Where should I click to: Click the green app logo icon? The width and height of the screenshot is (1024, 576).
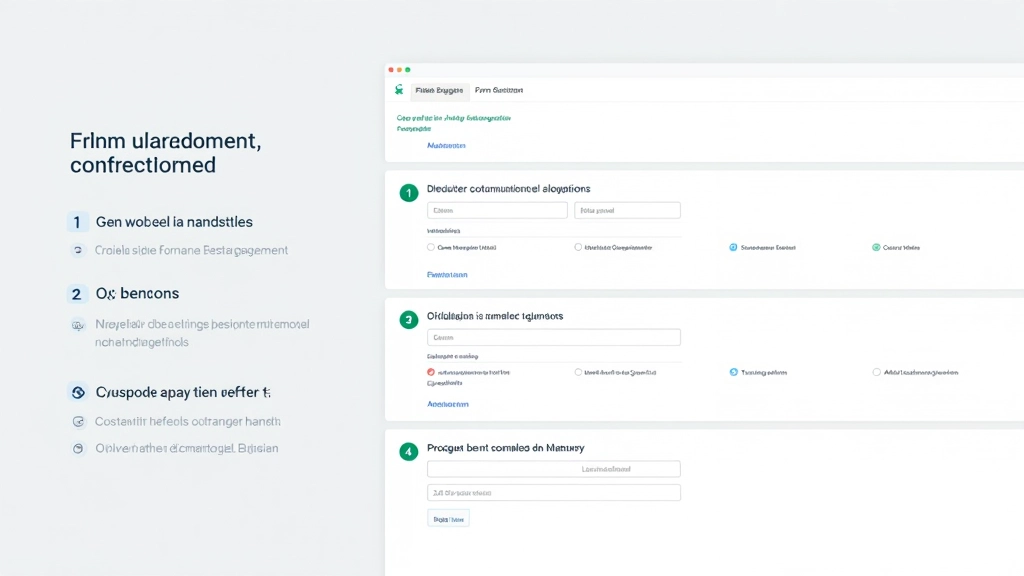pos(399,90)
